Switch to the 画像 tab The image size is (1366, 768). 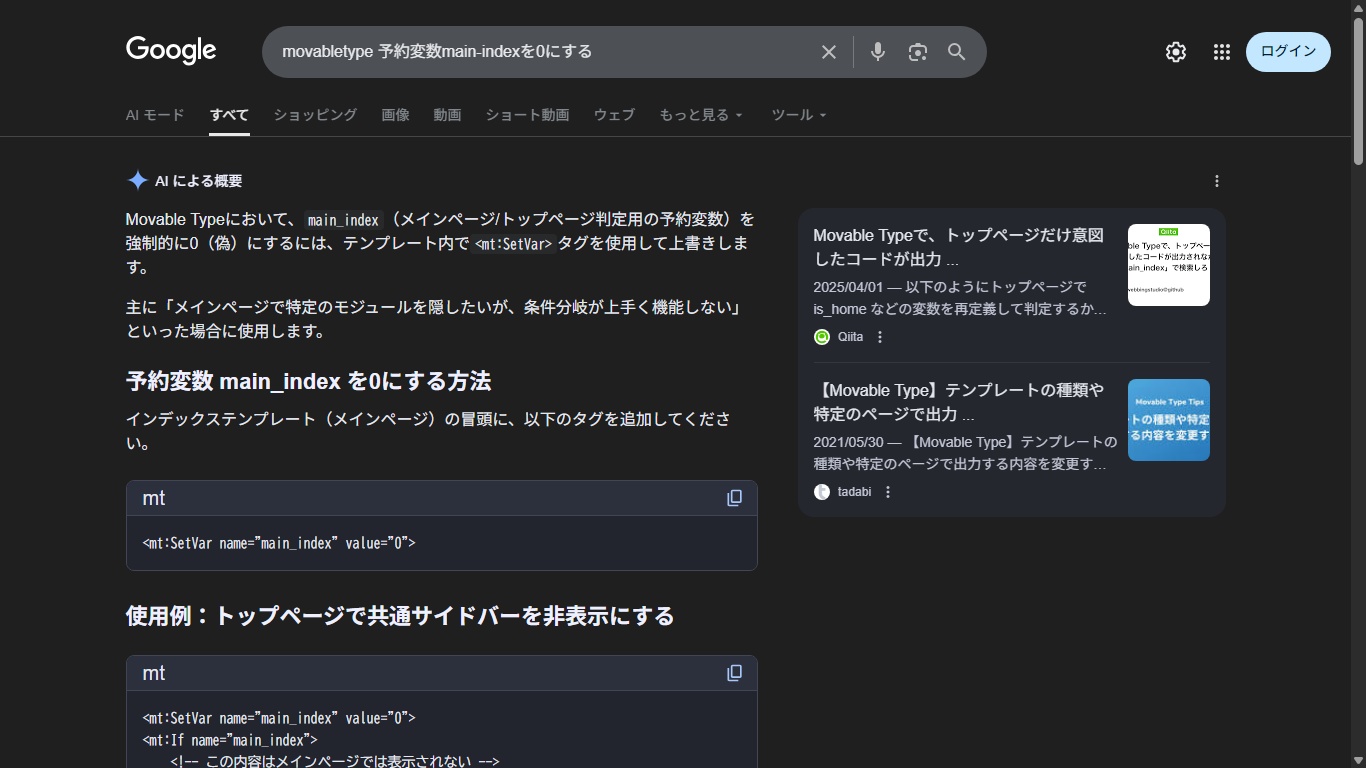pyautogui.click(x=395, y=115)
